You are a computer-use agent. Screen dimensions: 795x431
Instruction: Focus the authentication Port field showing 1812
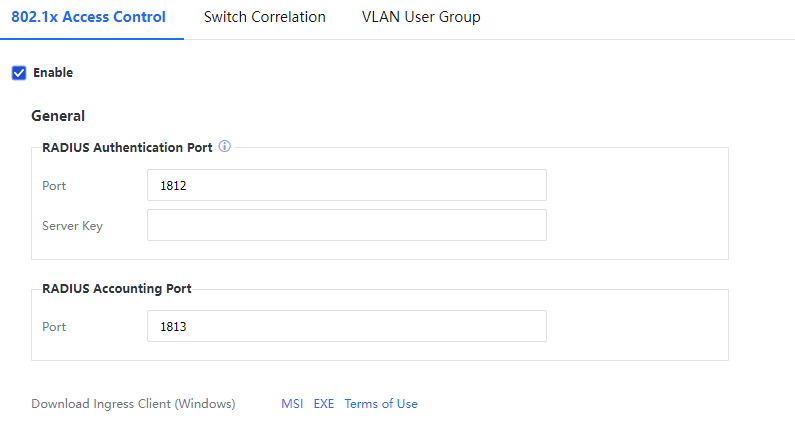click(x=346, y=185)
